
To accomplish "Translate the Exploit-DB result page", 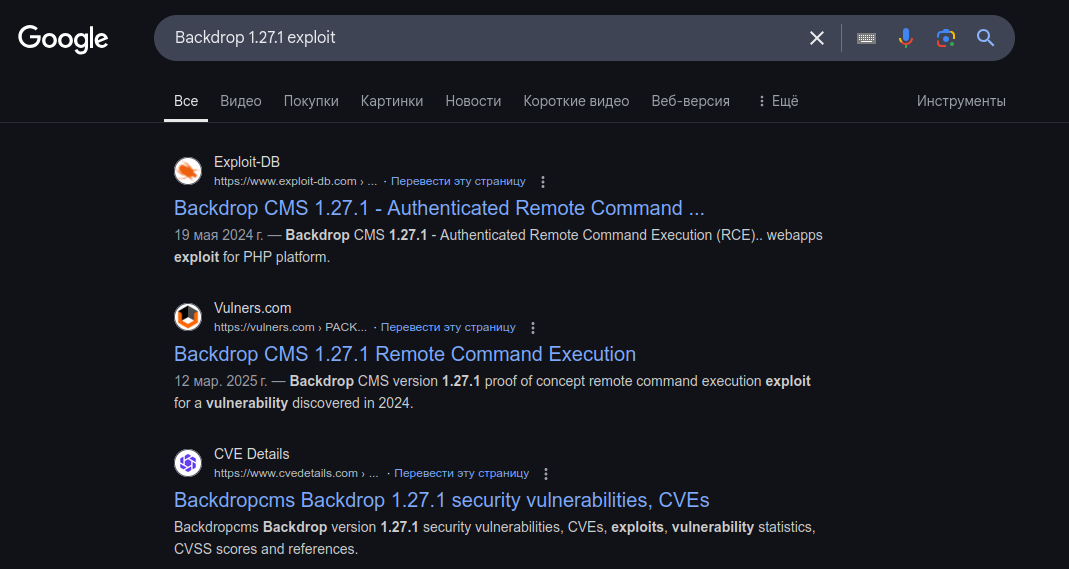I will tap(458, 181).
